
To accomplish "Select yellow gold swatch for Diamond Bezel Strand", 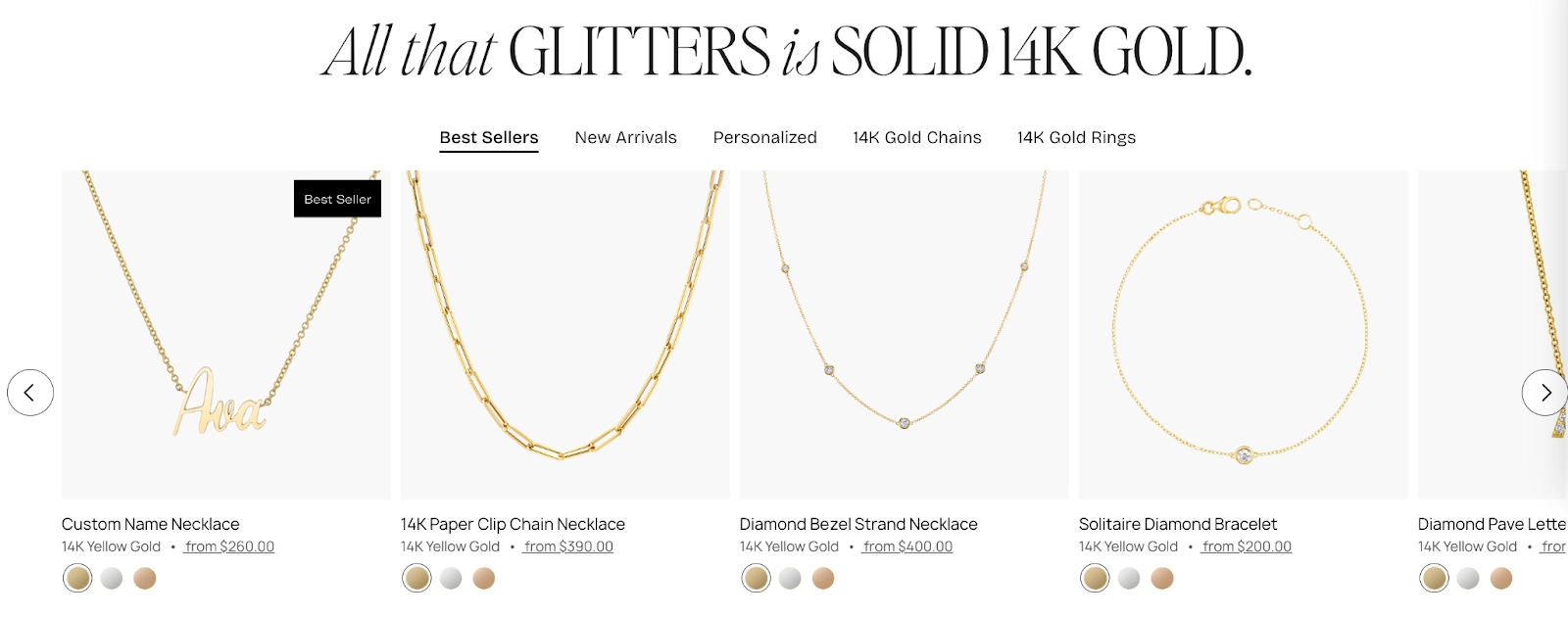I will point(755,579).
